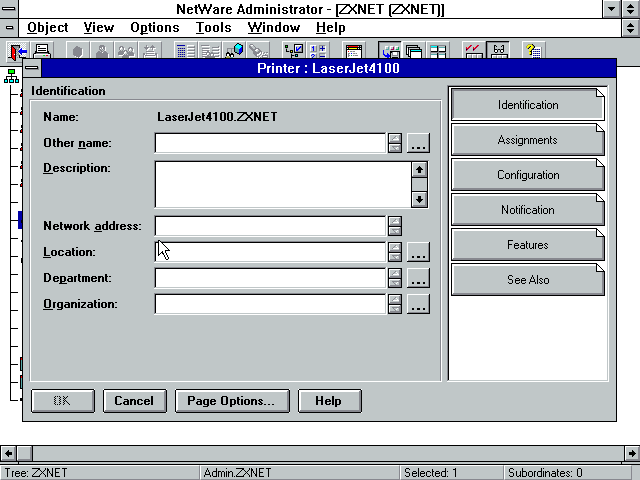Open the Printer dialog control menu box
The image size is (640, 480).
(x=32, y=68)
